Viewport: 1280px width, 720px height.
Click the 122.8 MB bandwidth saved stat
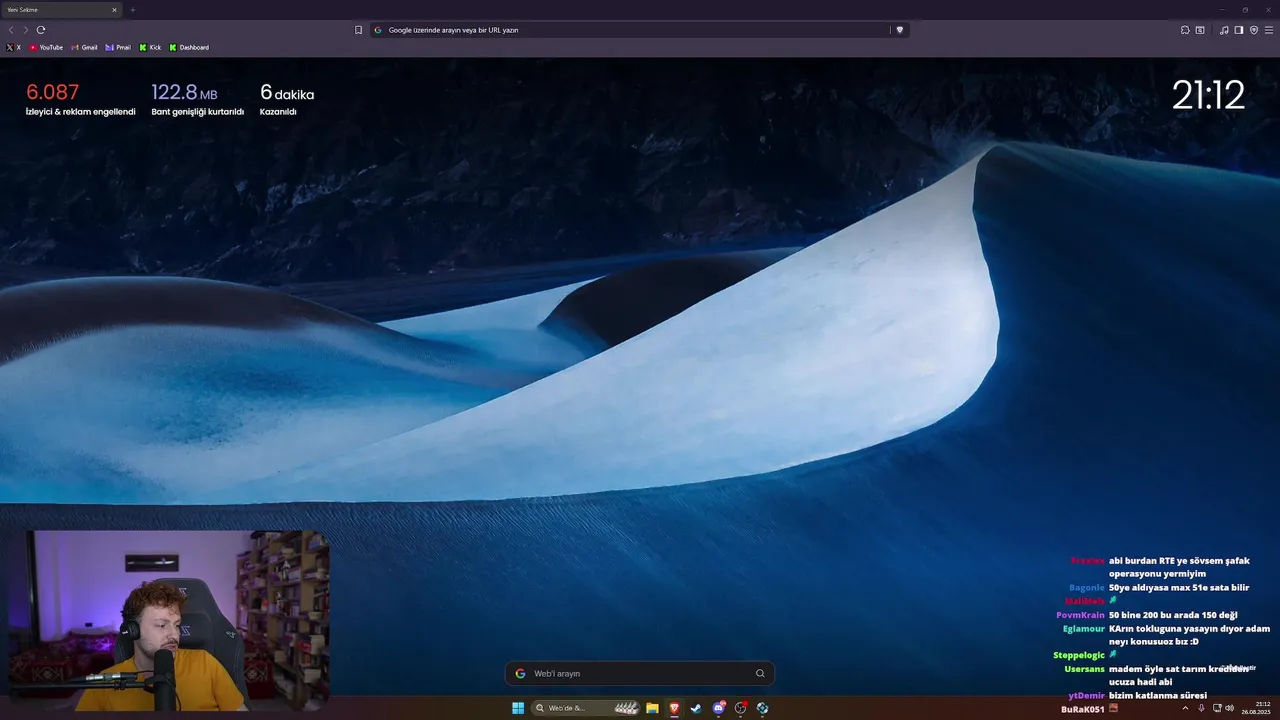pos(197,99)
